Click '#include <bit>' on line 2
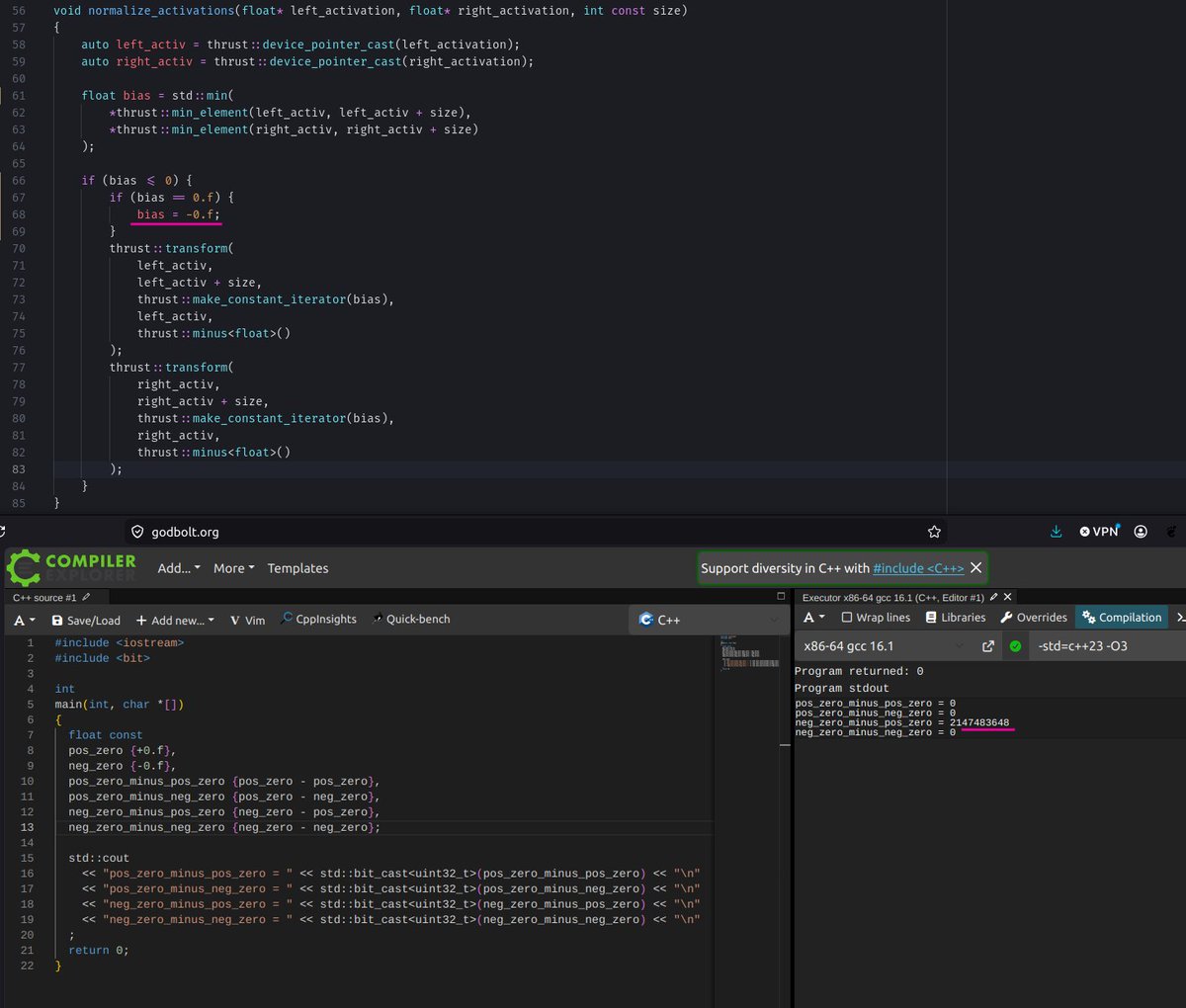1186x1008 pixels. point(103,658)
